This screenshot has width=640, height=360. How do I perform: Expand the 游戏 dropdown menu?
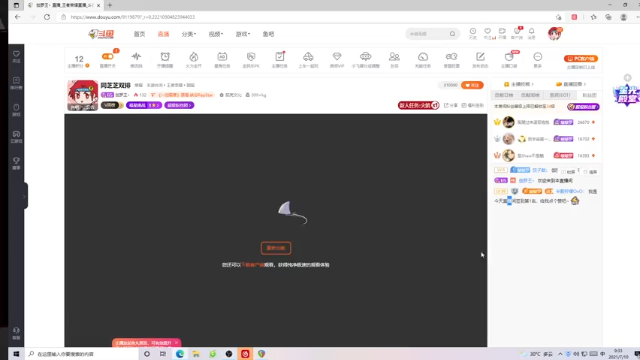[242, 34]
